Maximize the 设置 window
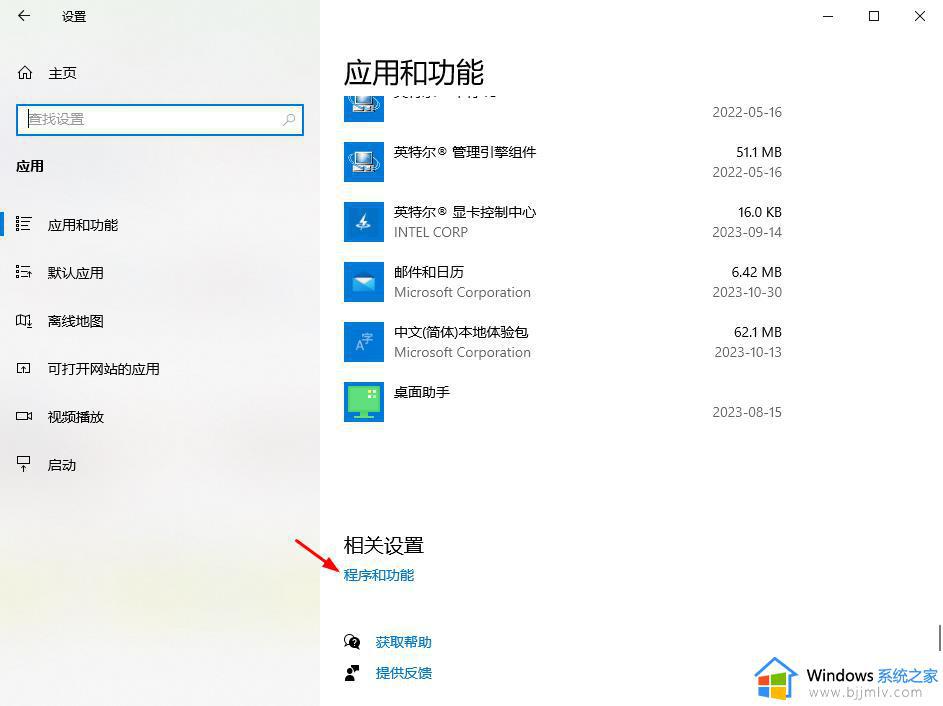Image resolution: width=943 pixels, height=706 pixels. [x=874, y=16]
